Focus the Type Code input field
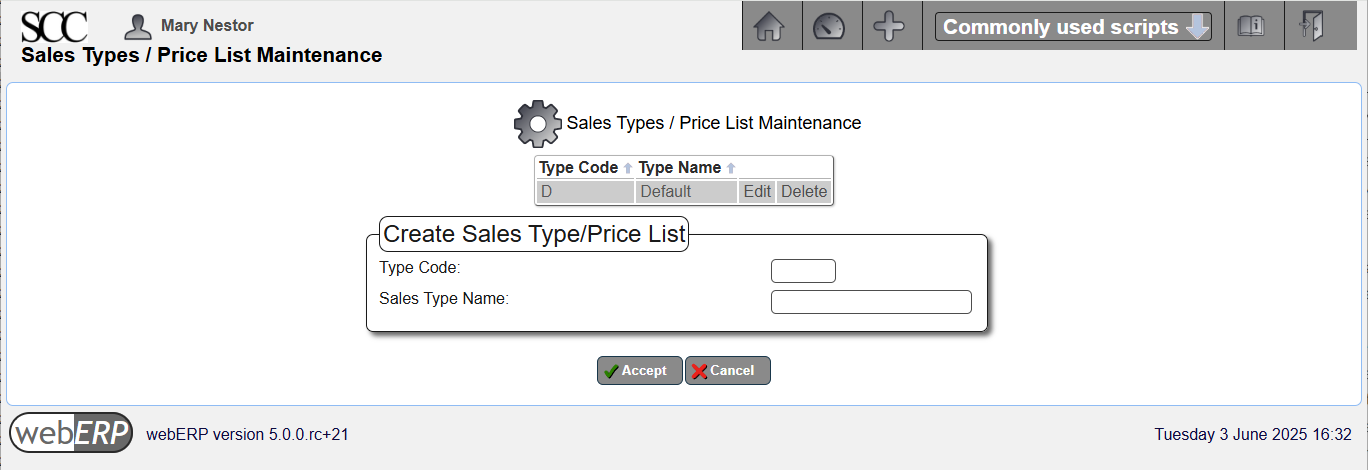 pyautogui.click(x=803, y=271)
